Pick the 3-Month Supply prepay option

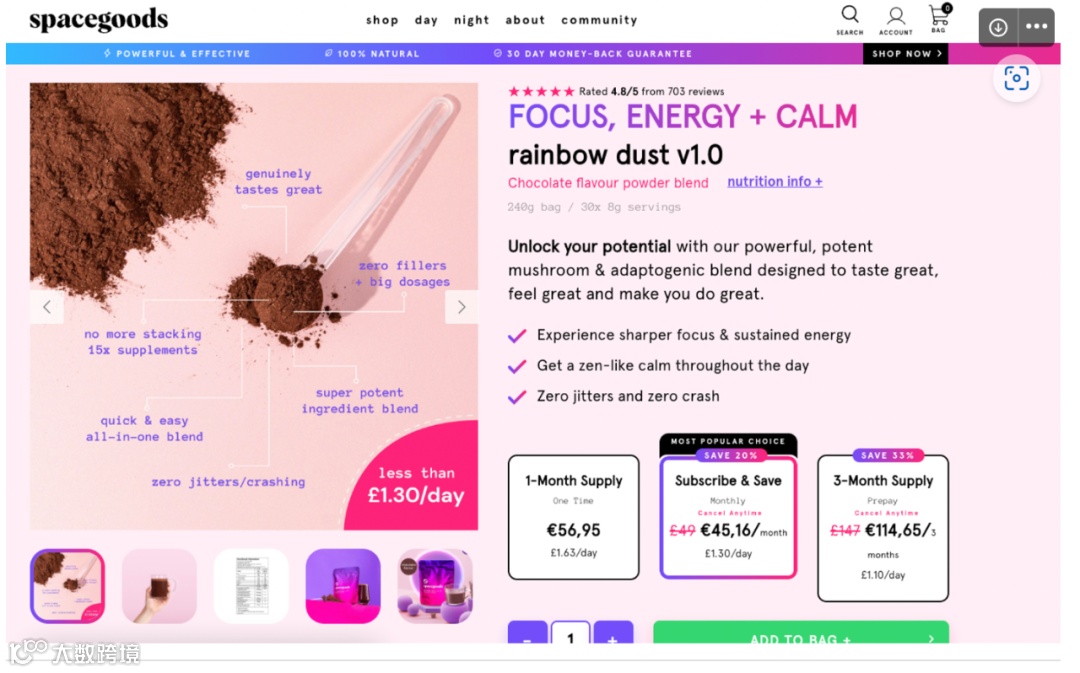tap(883, 528)
